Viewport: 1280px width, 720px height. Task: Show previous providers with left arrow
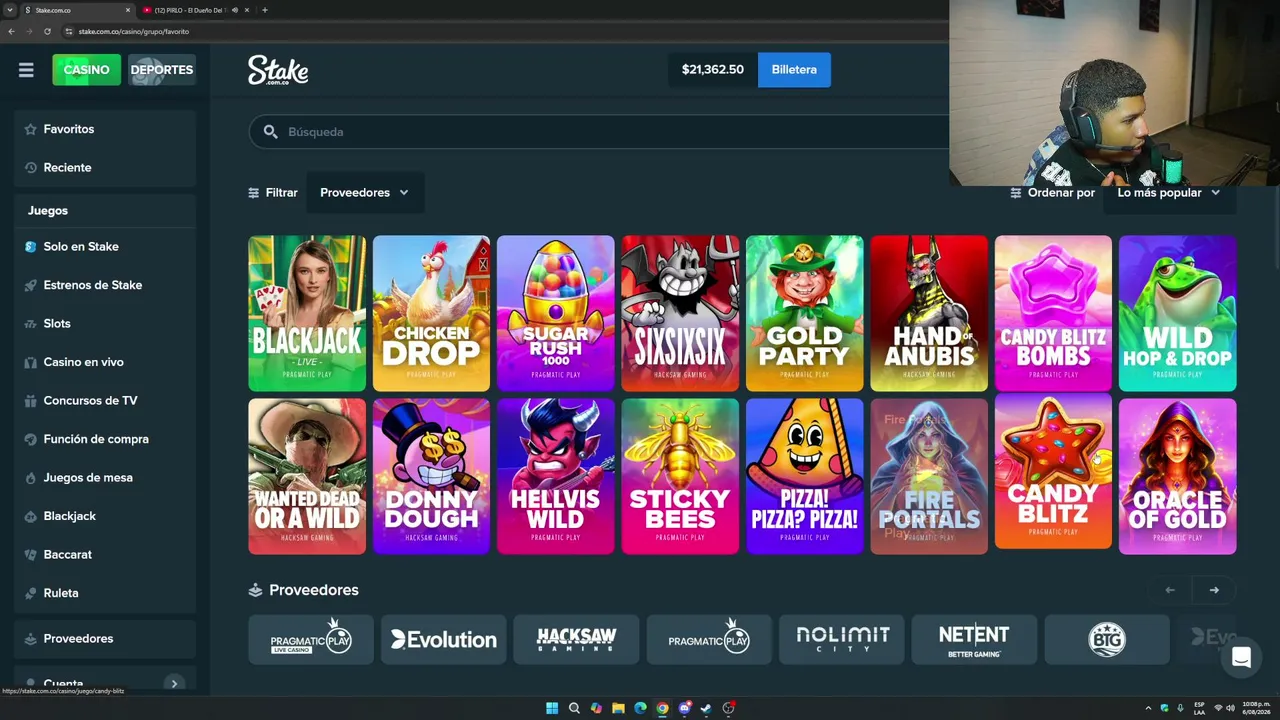pyautogui.click(x=1170, y=590)
